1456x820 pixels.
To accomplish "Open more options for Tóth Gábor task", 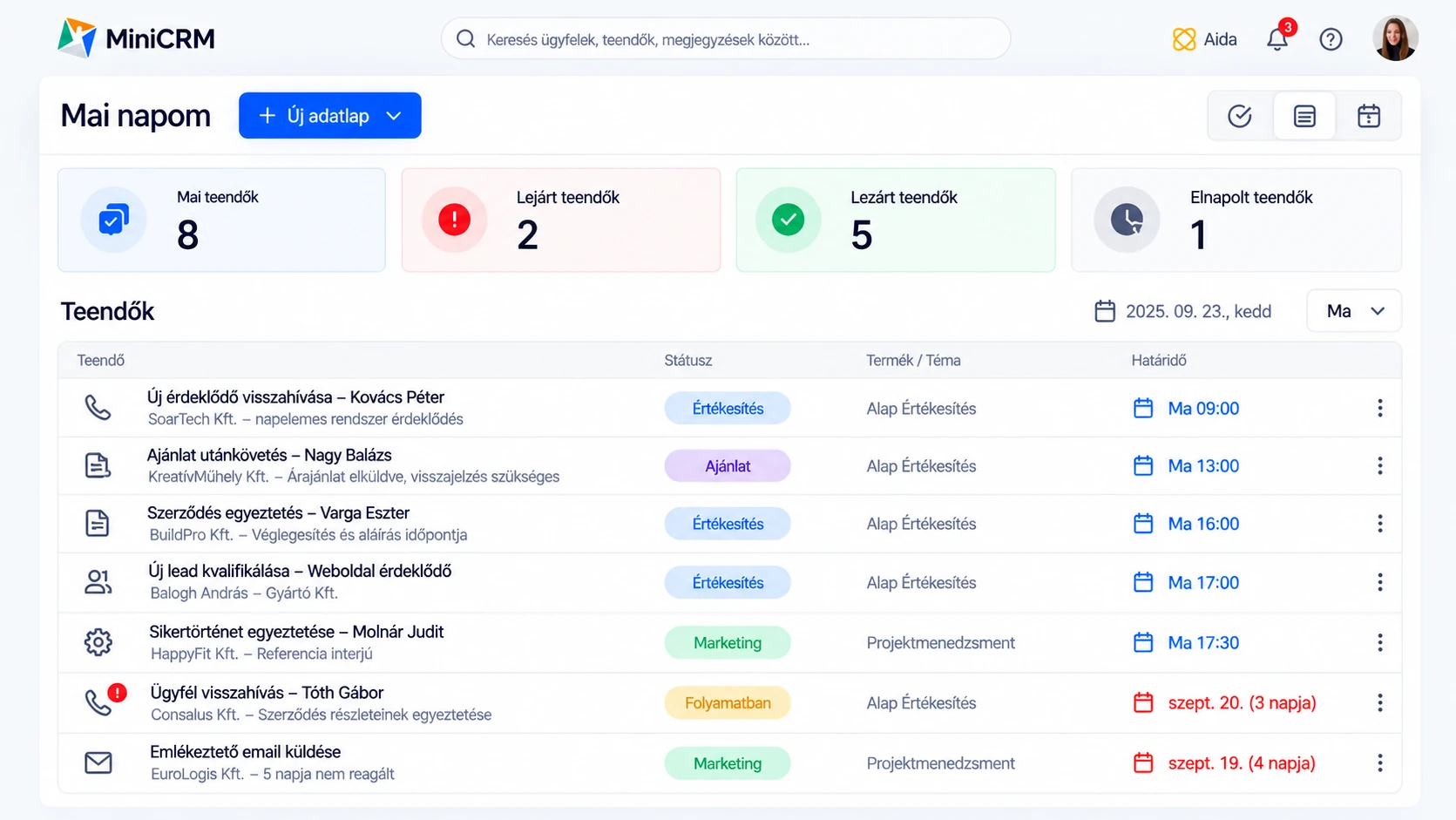I will coord(1380,702).
